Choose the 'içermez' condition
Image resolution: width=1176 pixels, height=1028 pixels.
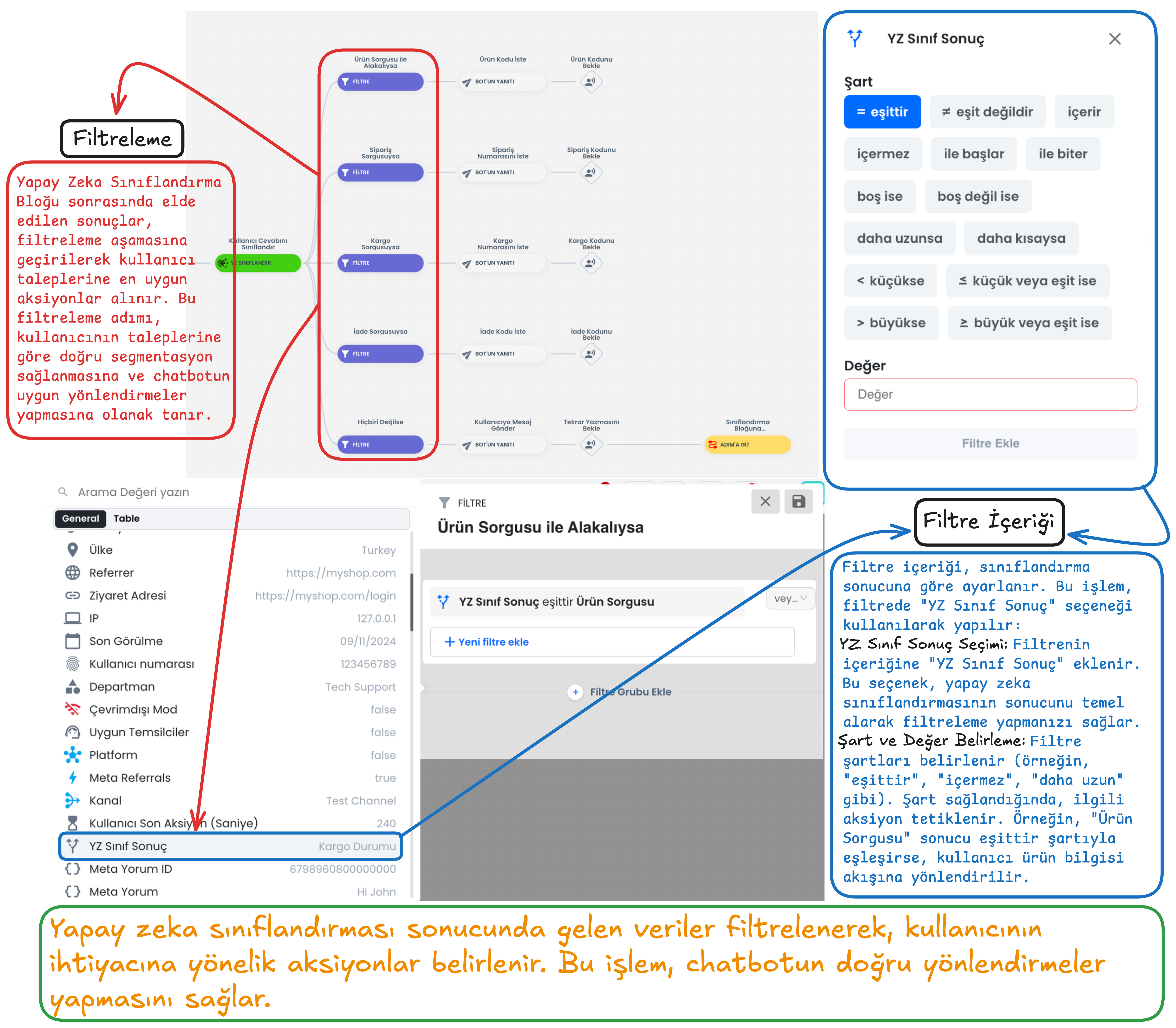tap(882, 154)
